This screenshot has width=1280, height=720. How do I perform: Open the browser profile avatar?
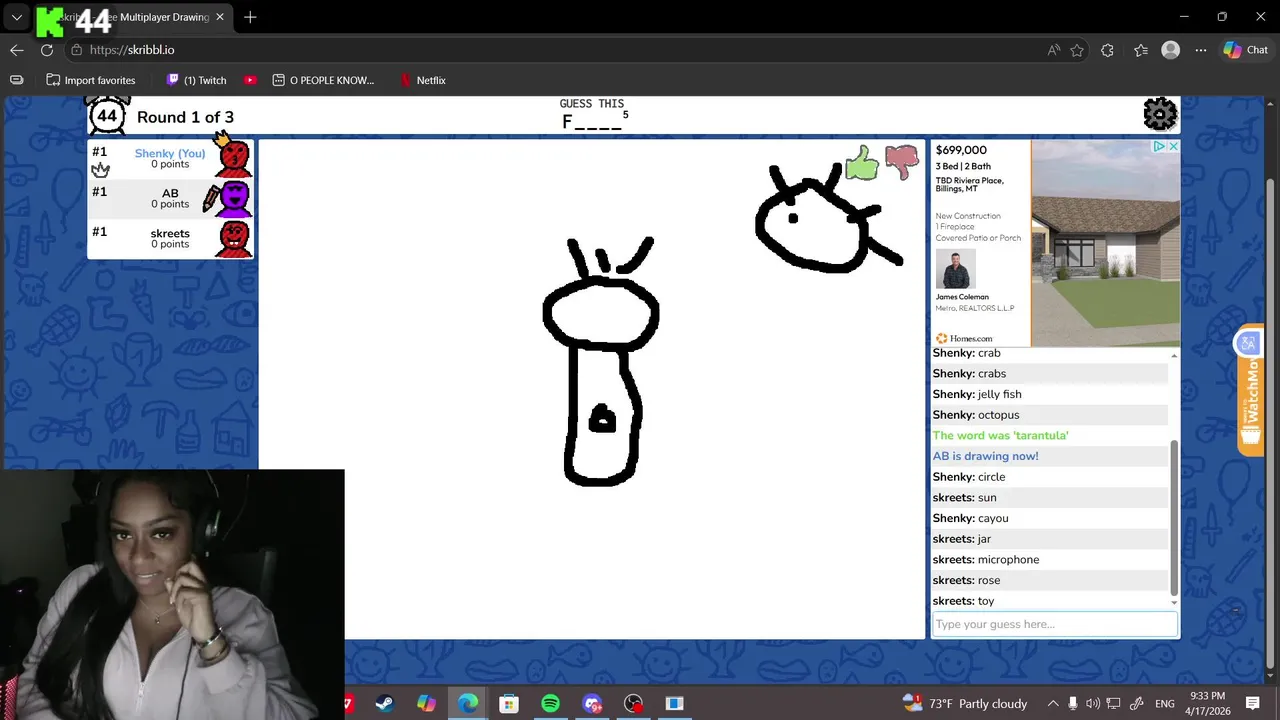click(1170, 50)
